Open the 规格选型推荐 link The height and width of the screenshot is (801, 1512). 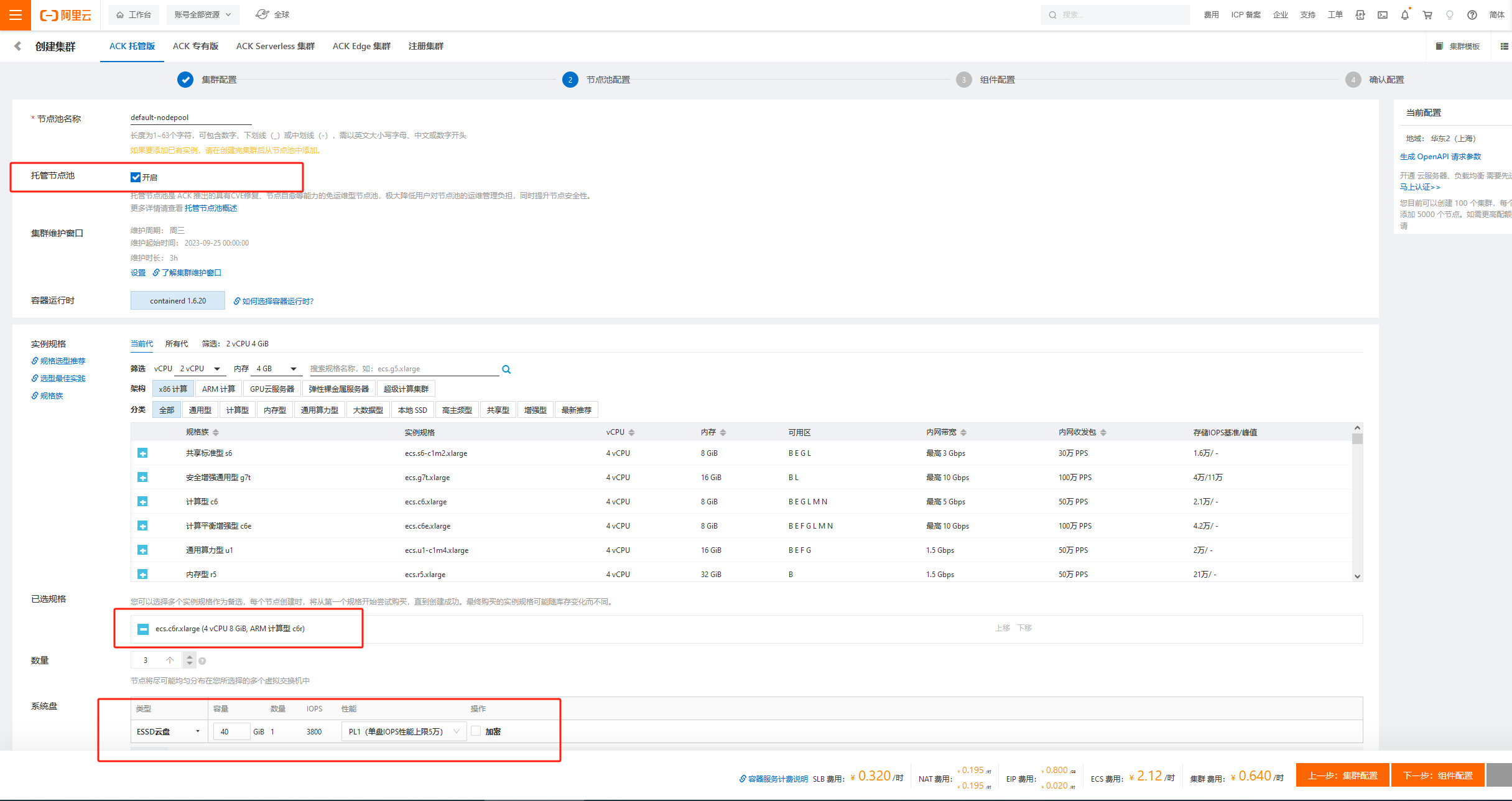click(x=58, y=361)
